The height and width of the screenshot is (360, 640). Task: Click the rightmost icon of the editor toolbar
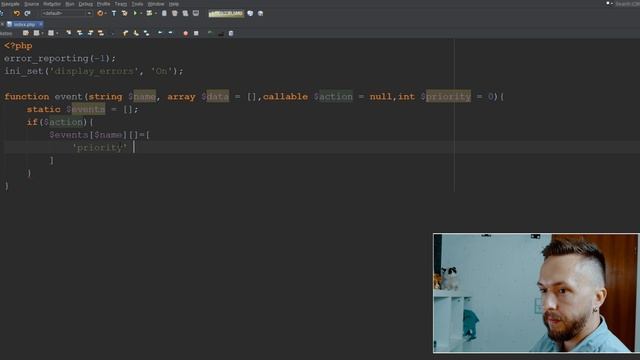coord(231,33)
